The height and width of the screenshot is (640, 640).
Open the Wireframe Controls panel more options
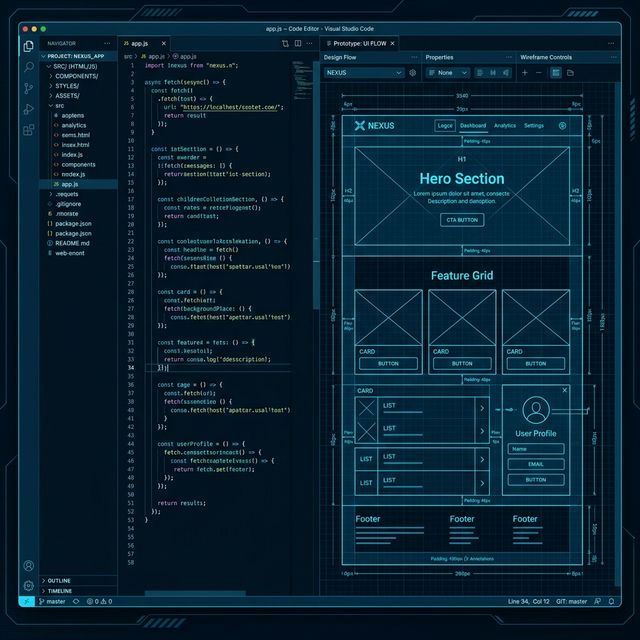[613, 57]
